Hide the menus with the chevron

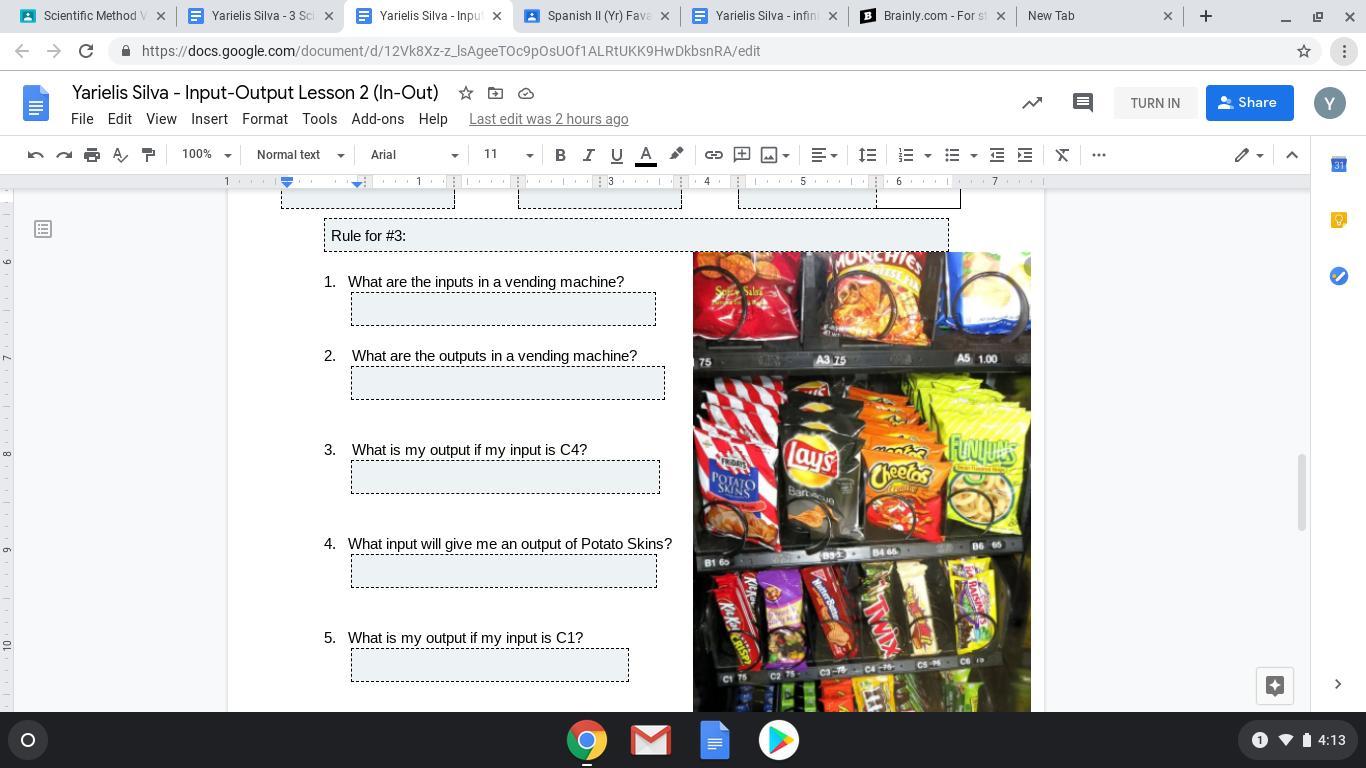click(1292, 155)
